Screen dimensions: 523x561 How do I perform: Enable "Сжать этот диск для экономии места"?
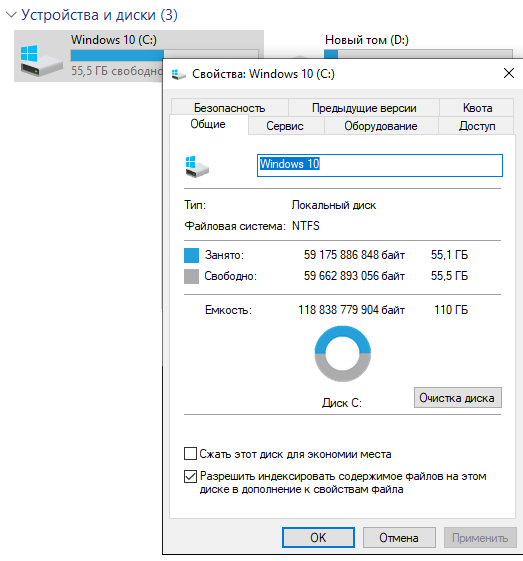click(x=190, y=453)
